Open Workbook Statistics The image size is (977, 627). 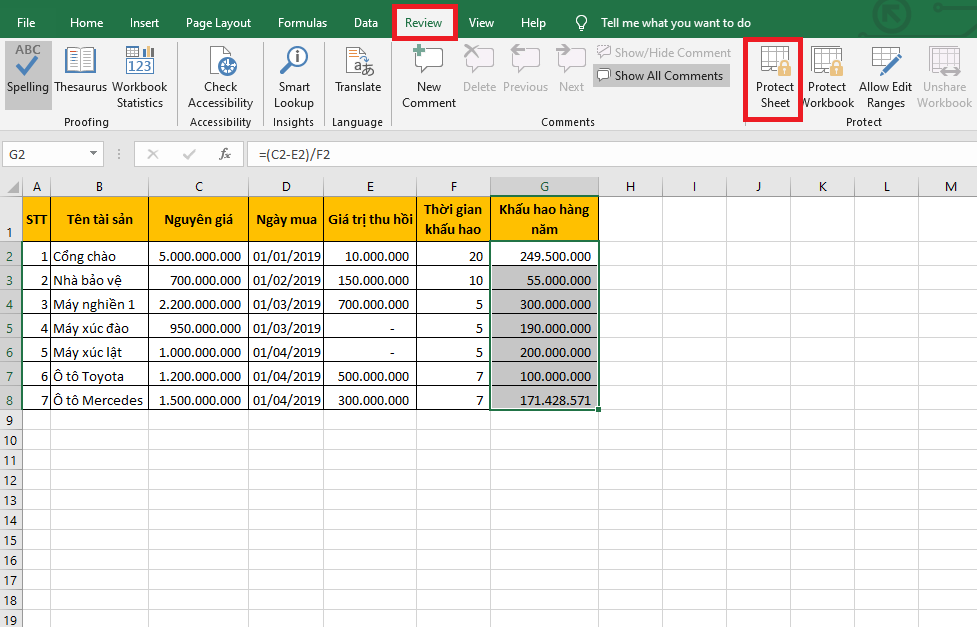(140, 70)
